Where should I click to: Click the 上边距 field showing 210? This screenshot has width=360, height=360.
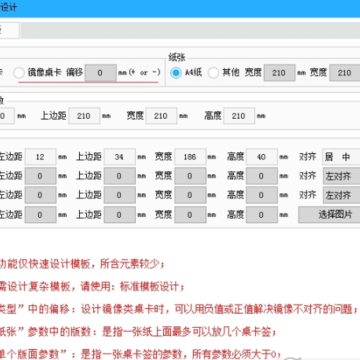[x=84, y=116]
